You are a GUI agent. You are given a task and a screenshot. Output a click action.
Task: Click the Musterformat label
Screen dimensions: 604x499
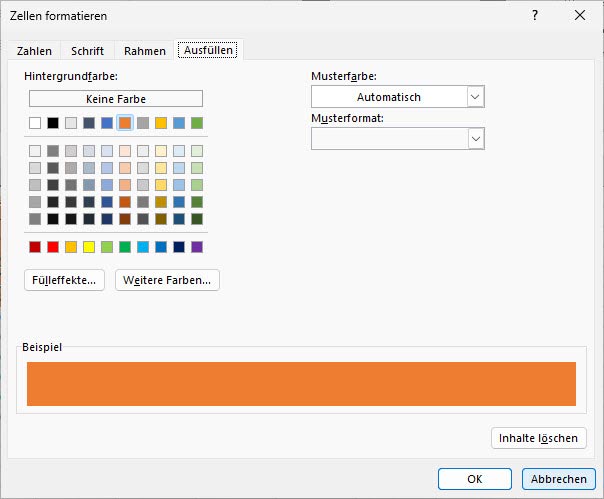(x=347, y=118)
